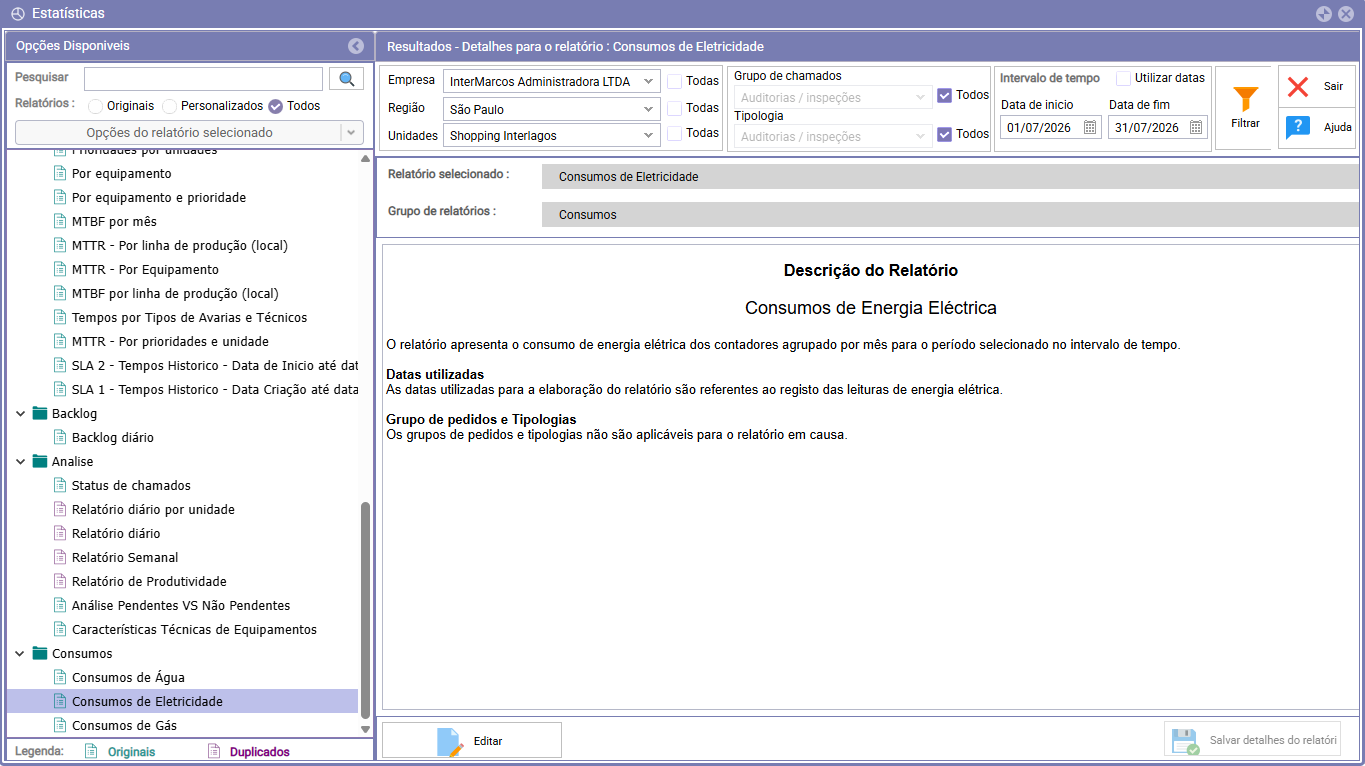Click the Filtrar button label

coord(1245,123)
